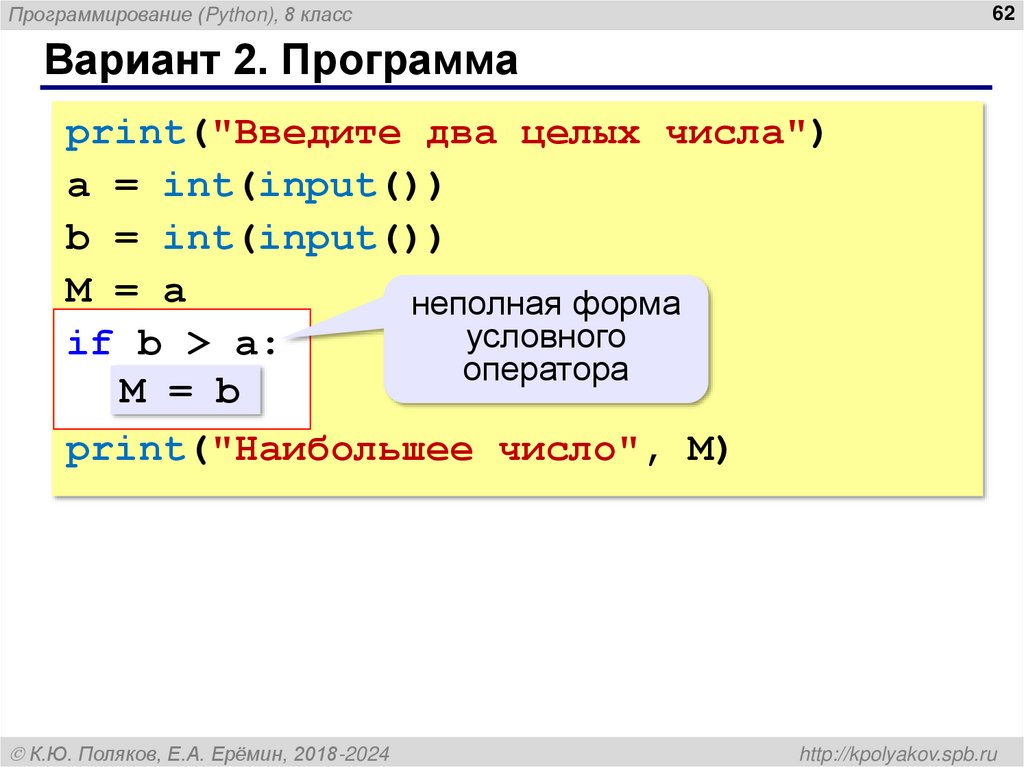The height and width of the screenshot is (767, 1024).
Task: Click the red outlined conditional block
Action: point(183,368)
